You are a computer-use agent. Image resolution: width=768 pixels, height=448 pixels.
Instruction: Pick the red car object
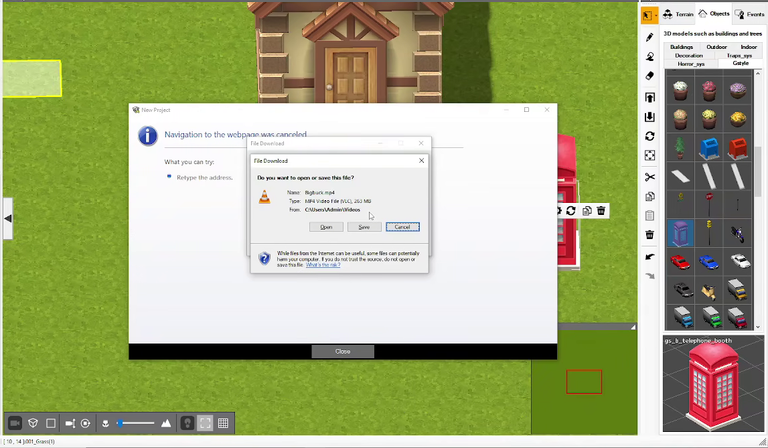click(x=680, y=262)
